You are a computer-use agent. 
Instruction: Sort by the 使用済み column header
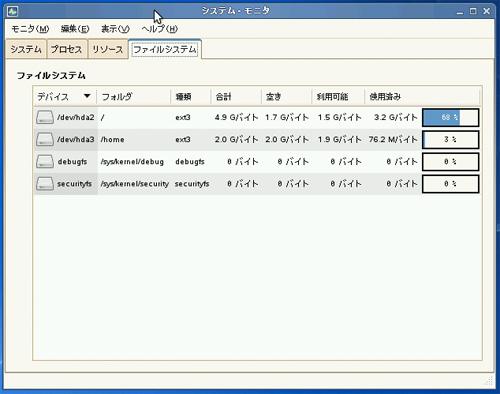(x=422, y=97)
